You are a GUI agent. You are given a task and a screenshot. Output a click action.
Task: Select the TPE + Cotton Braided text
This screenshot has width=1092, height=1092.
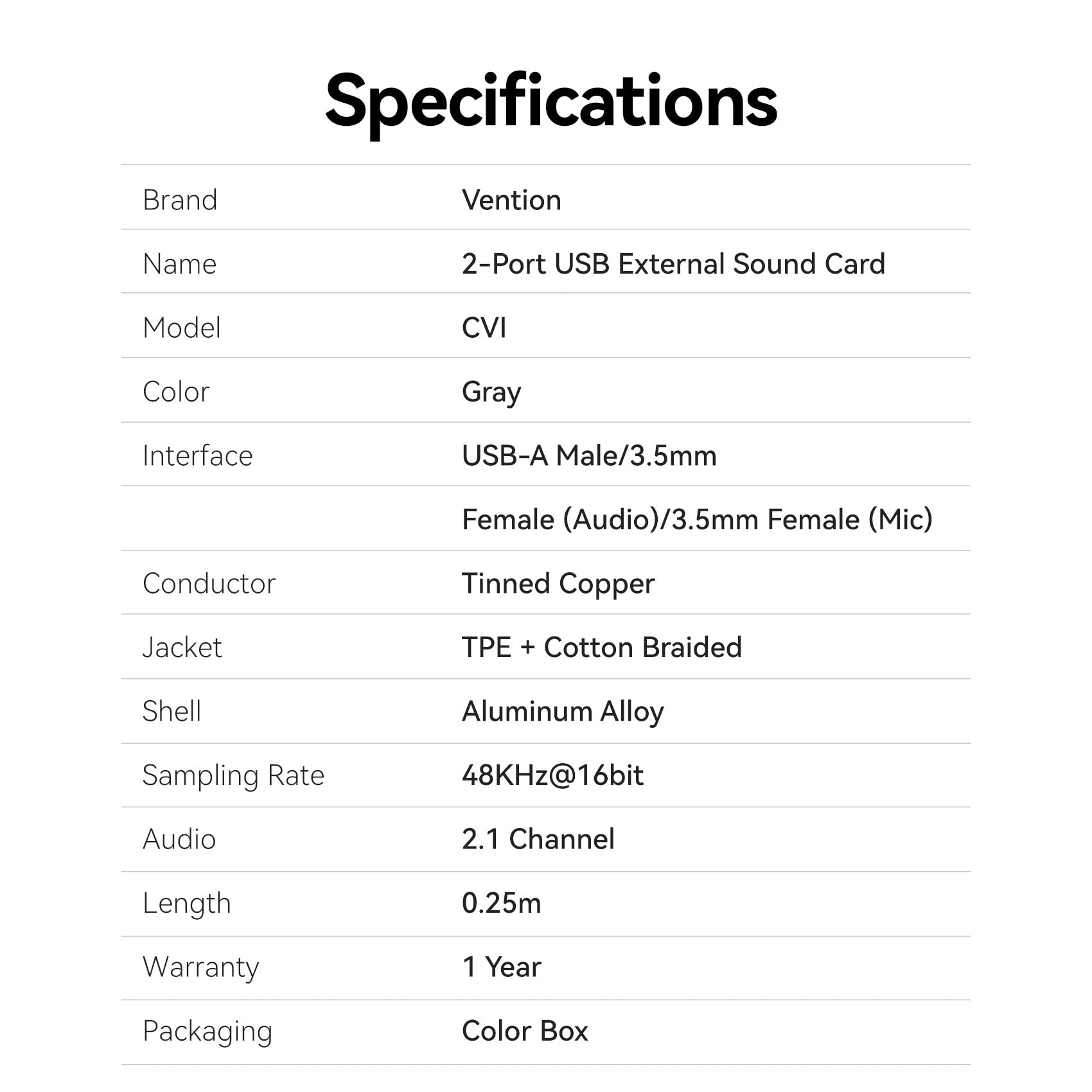pos(602,647)
